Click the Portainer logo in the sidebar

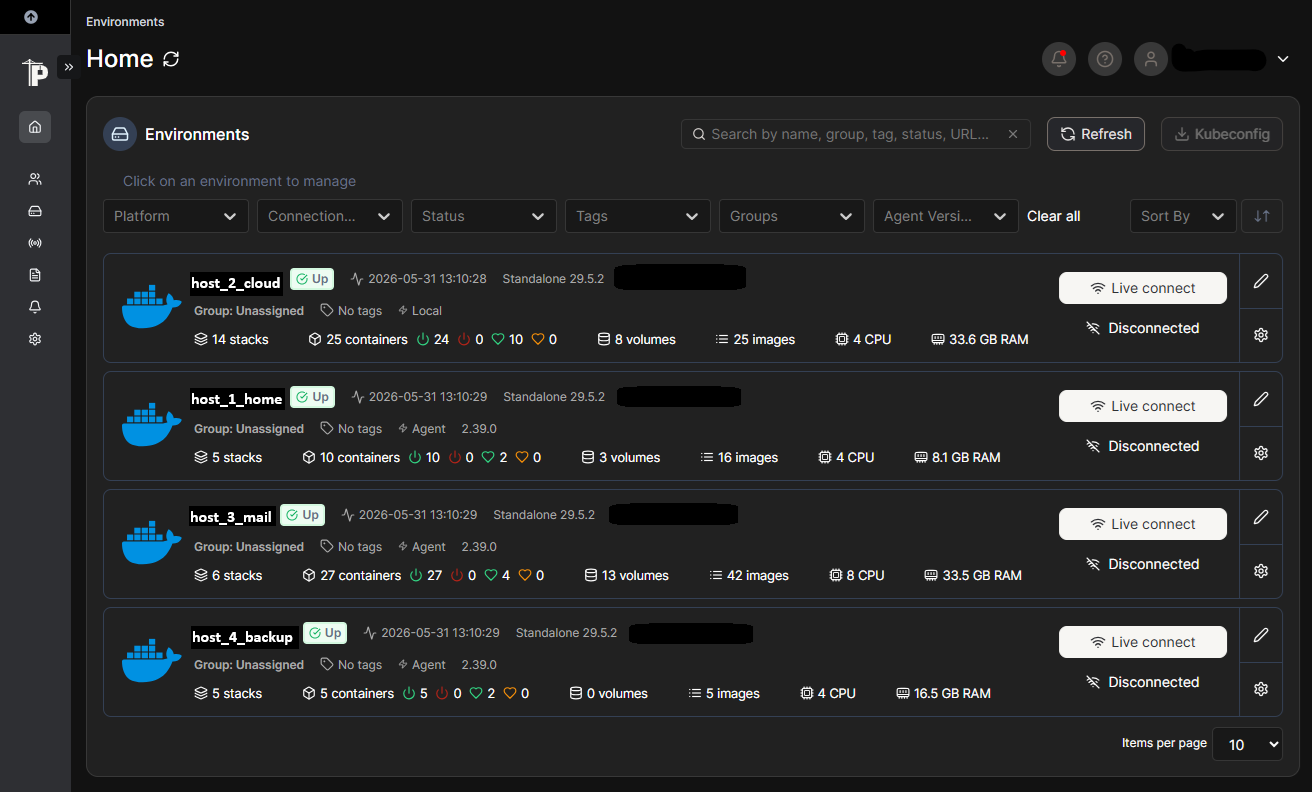pyautogui.click(x=35, y=72)
